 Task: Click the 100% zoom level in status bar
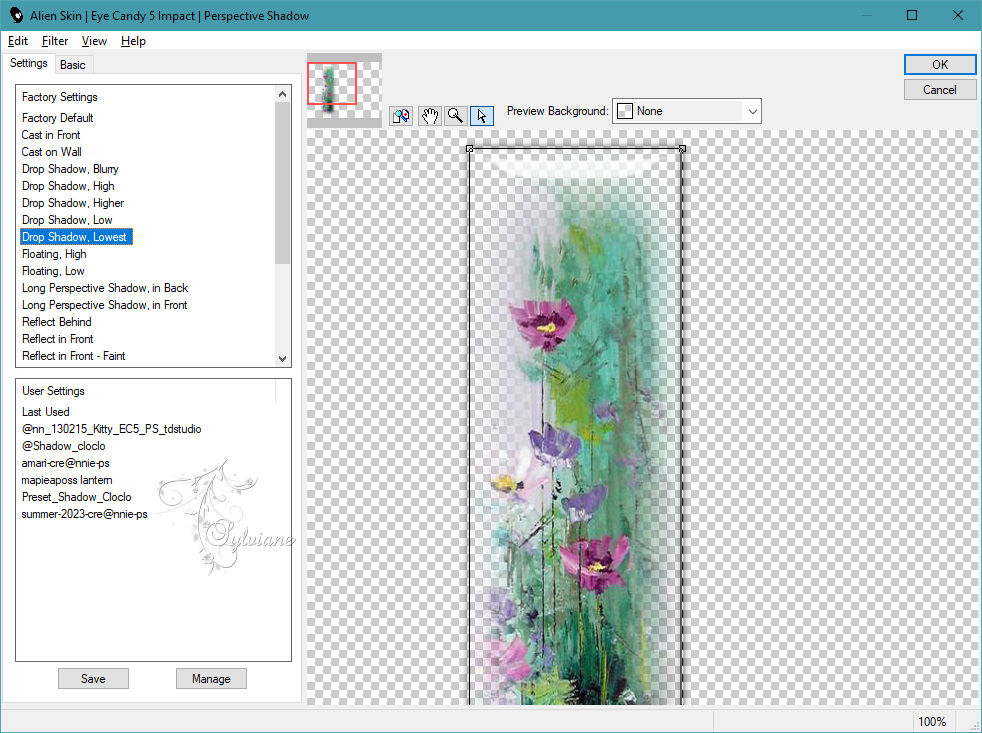coord(932,721)
